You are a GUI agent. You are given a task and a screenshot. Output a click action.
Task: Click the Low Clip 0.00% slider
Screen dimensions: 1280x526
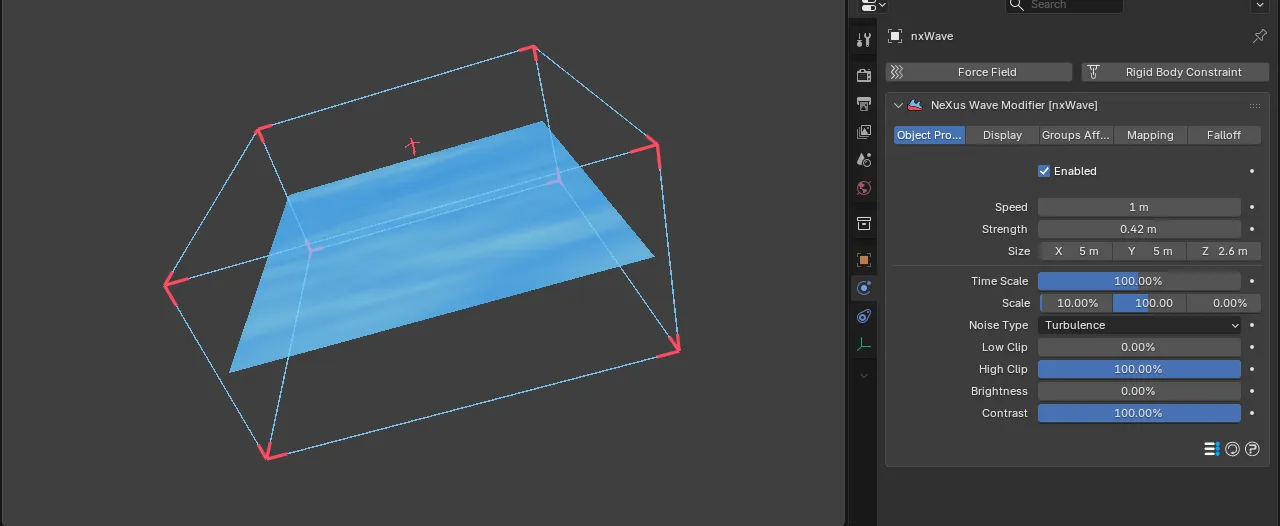[1139, 347]
